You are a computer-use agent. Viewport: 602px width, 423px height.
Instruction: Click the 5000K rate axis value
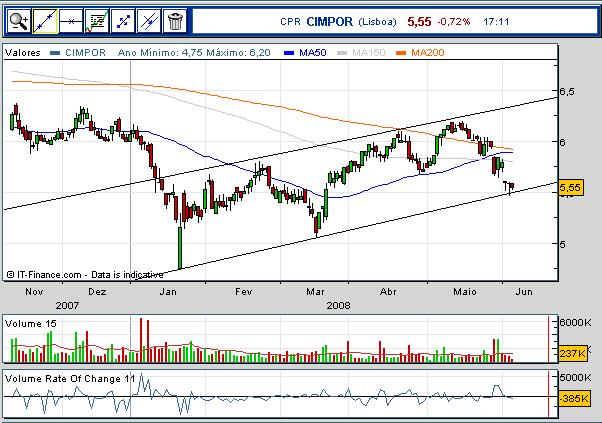tap(575, 377)
